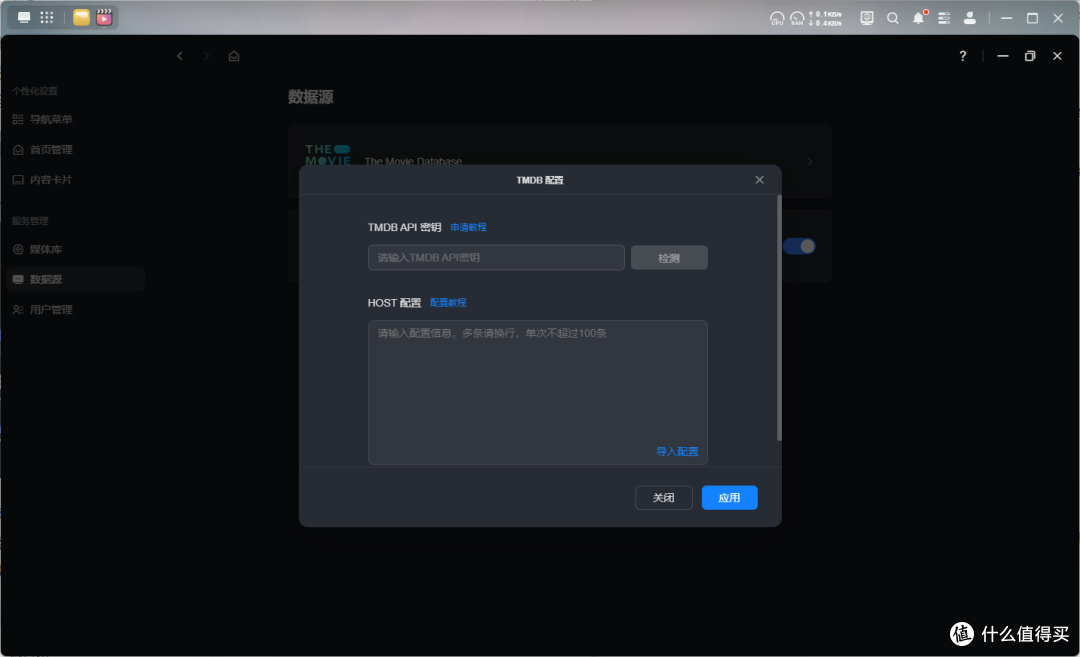The width and height of the screenshot is (1080, 657).
Task: Open the system search magnifier icon
Action: (x=893, y=19)
